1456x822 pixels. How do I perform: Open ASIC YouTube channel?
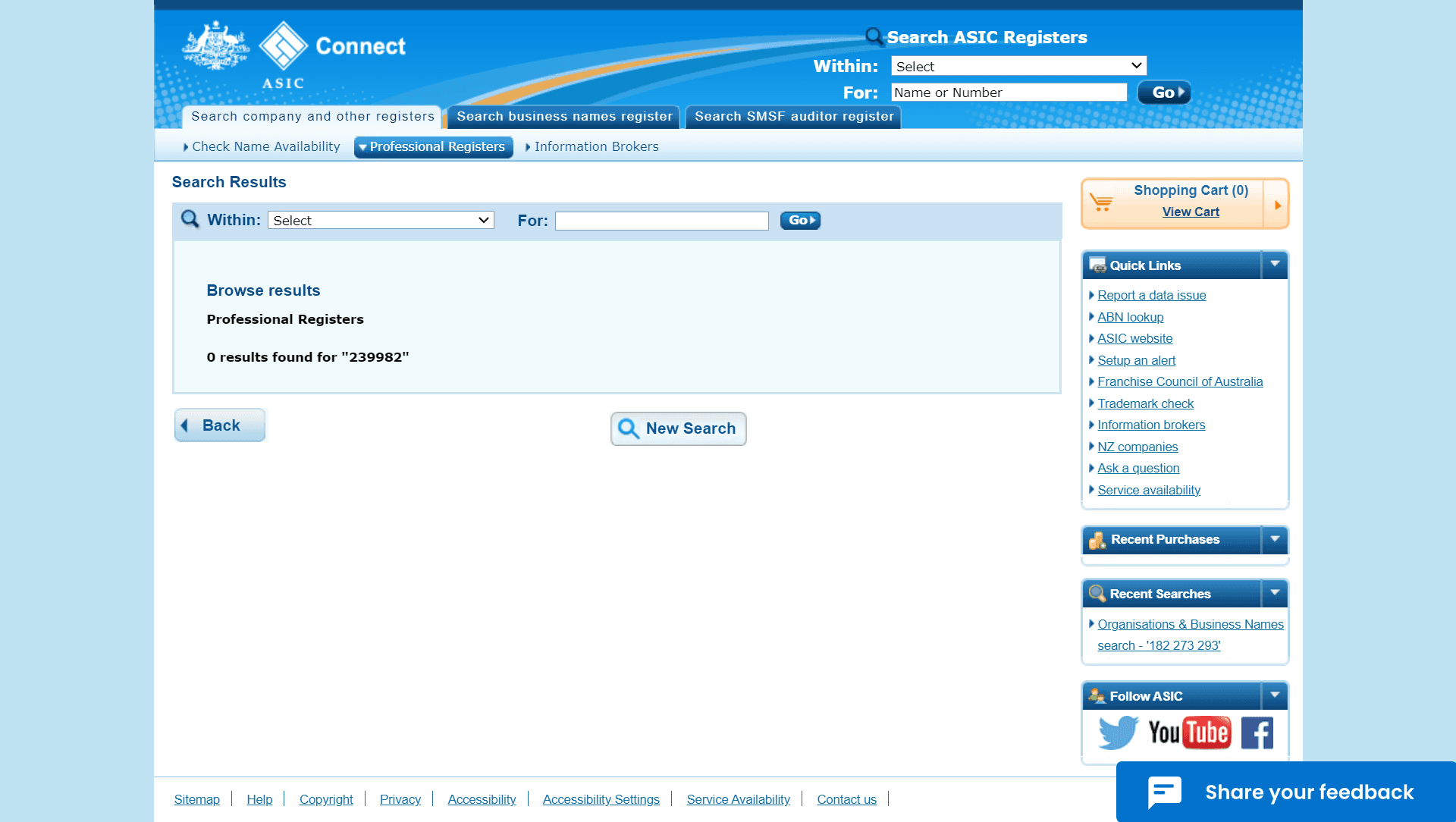[1189, 733]
